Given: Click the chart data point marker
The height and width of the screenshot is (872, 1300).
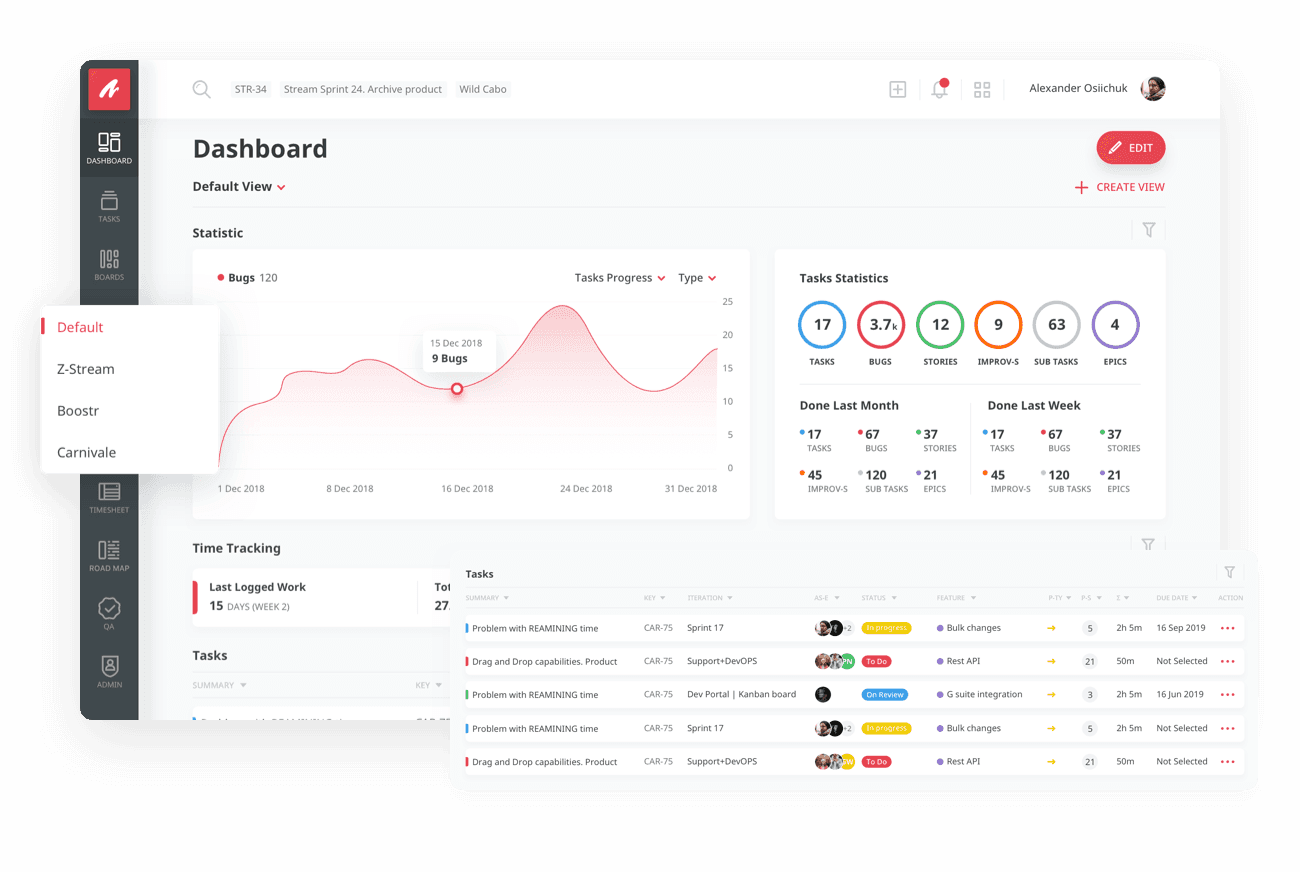Looking at the screenshot, I should (457, 388).
